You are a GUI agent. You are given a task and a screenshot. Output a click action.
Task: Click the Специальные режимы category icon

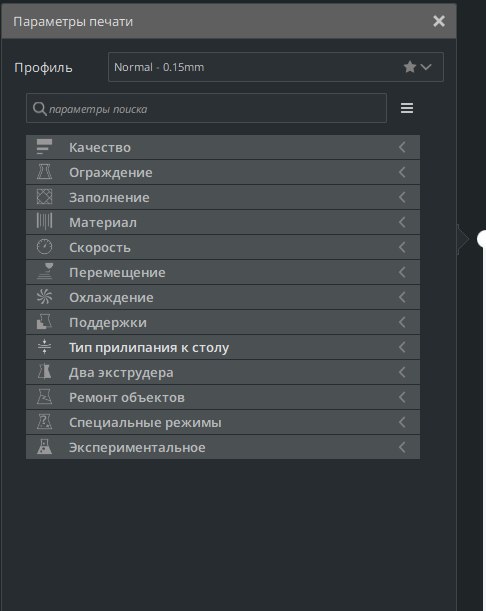coord(44,422)
